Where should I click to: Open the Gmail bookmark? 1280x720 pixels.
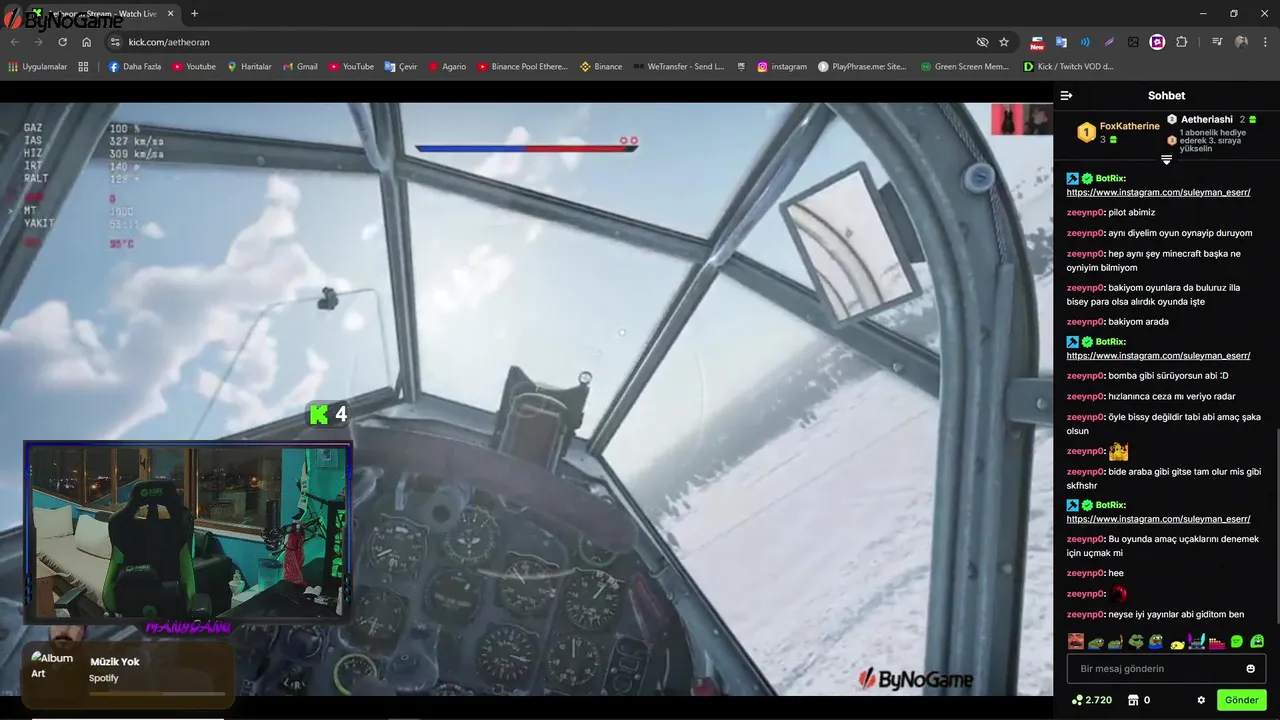[300, 67]
